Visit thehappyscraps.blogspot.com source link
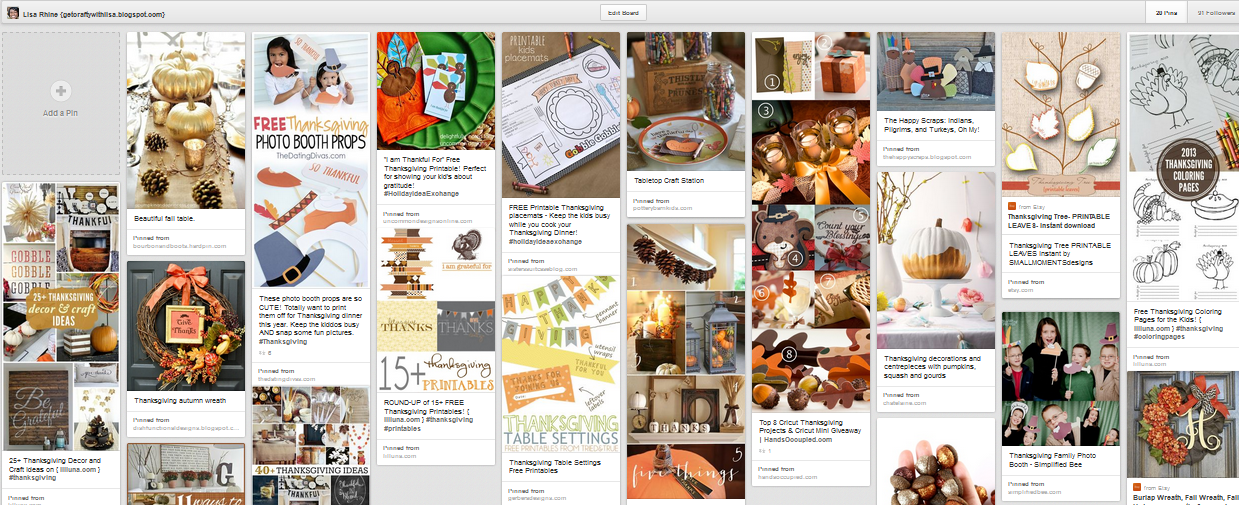 (926, 157)
